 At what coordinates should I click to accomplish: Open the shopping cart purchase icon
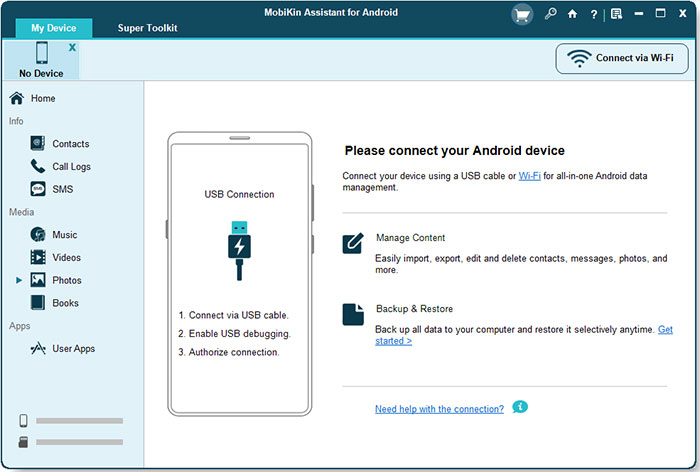522,15
